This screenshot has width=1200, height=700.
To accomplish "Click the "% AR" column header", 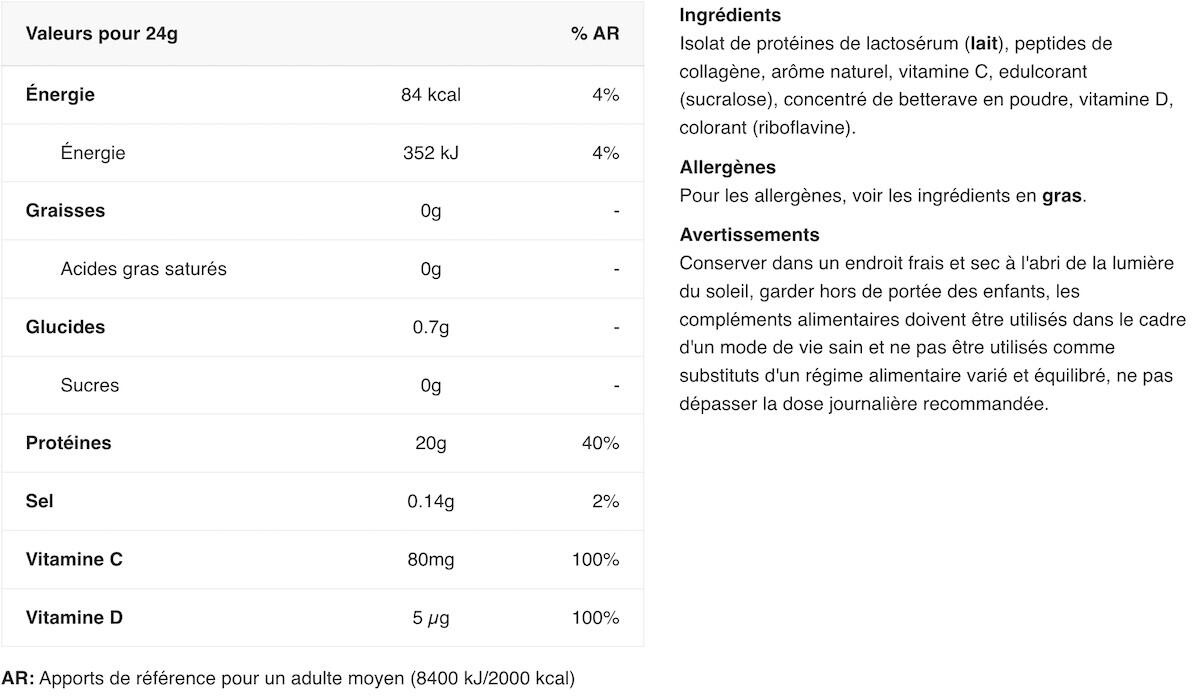I will click(595, 34).
